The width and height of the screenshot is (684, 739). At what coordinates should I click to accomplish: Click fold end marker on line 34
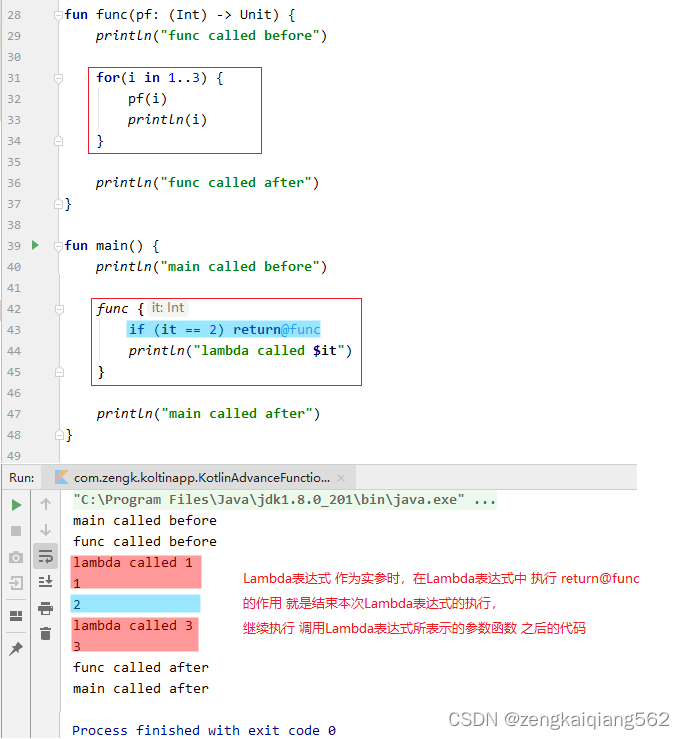click(x=58, y=141)
